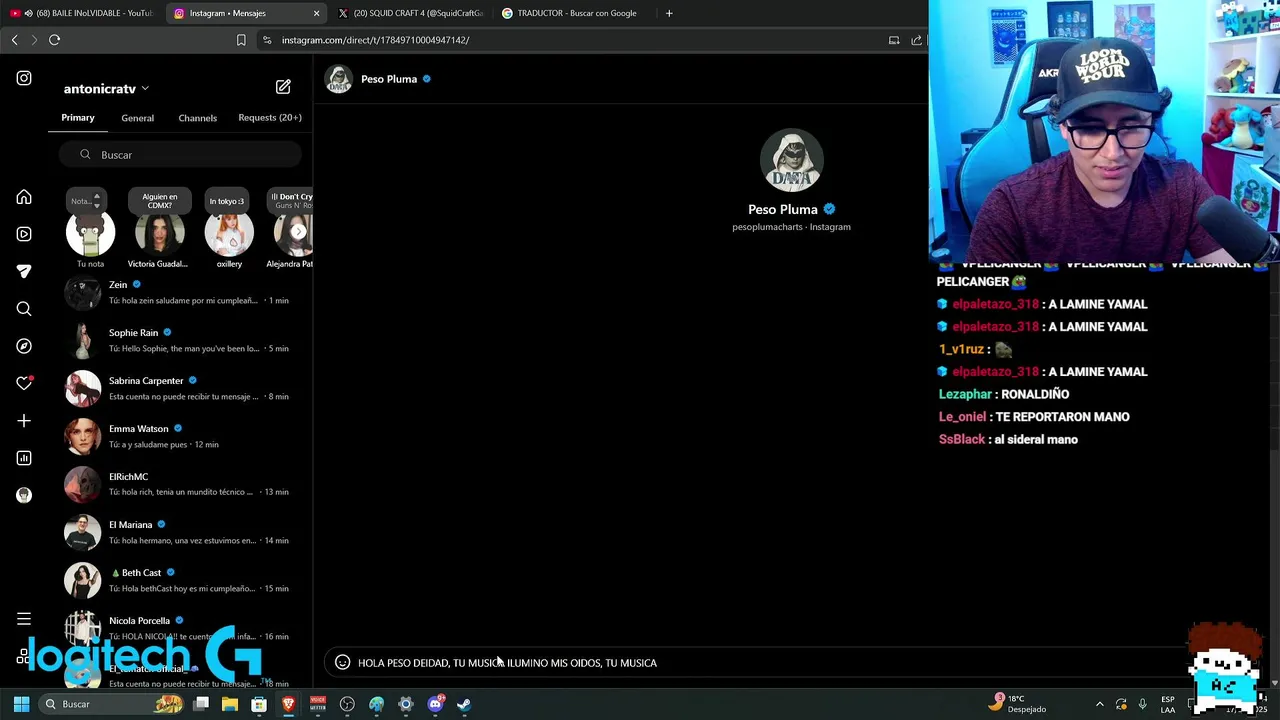Viewport: 1280px width, 720px height.
Task: Switch to the Primary inbox tab
Action: 78,117
